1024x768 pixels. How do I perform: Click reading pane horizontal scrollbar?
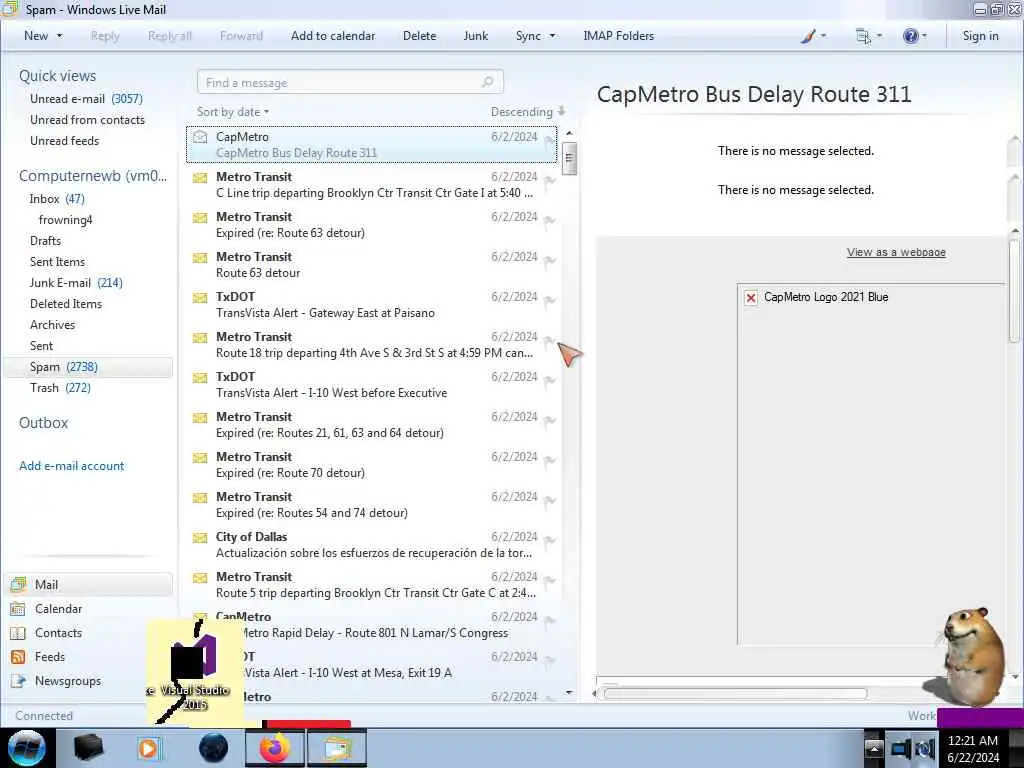click(735, 694)
